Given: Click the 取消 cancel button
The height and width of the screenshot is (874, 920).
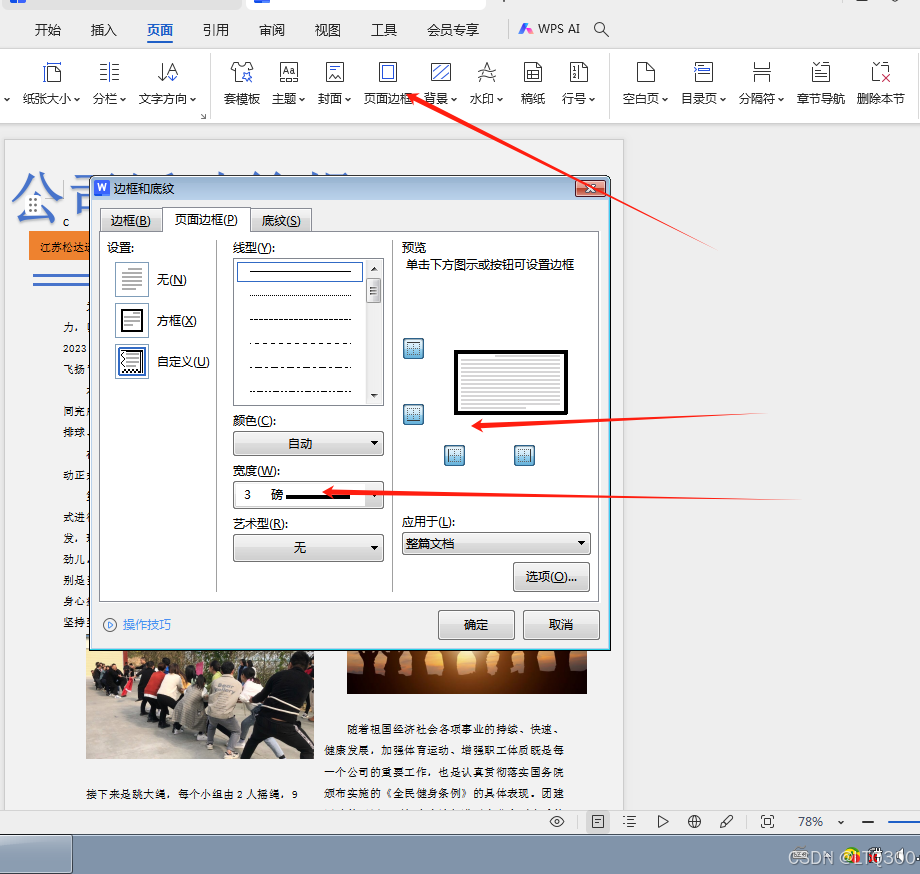Looking at the screenshot, I should coord(561,625).
